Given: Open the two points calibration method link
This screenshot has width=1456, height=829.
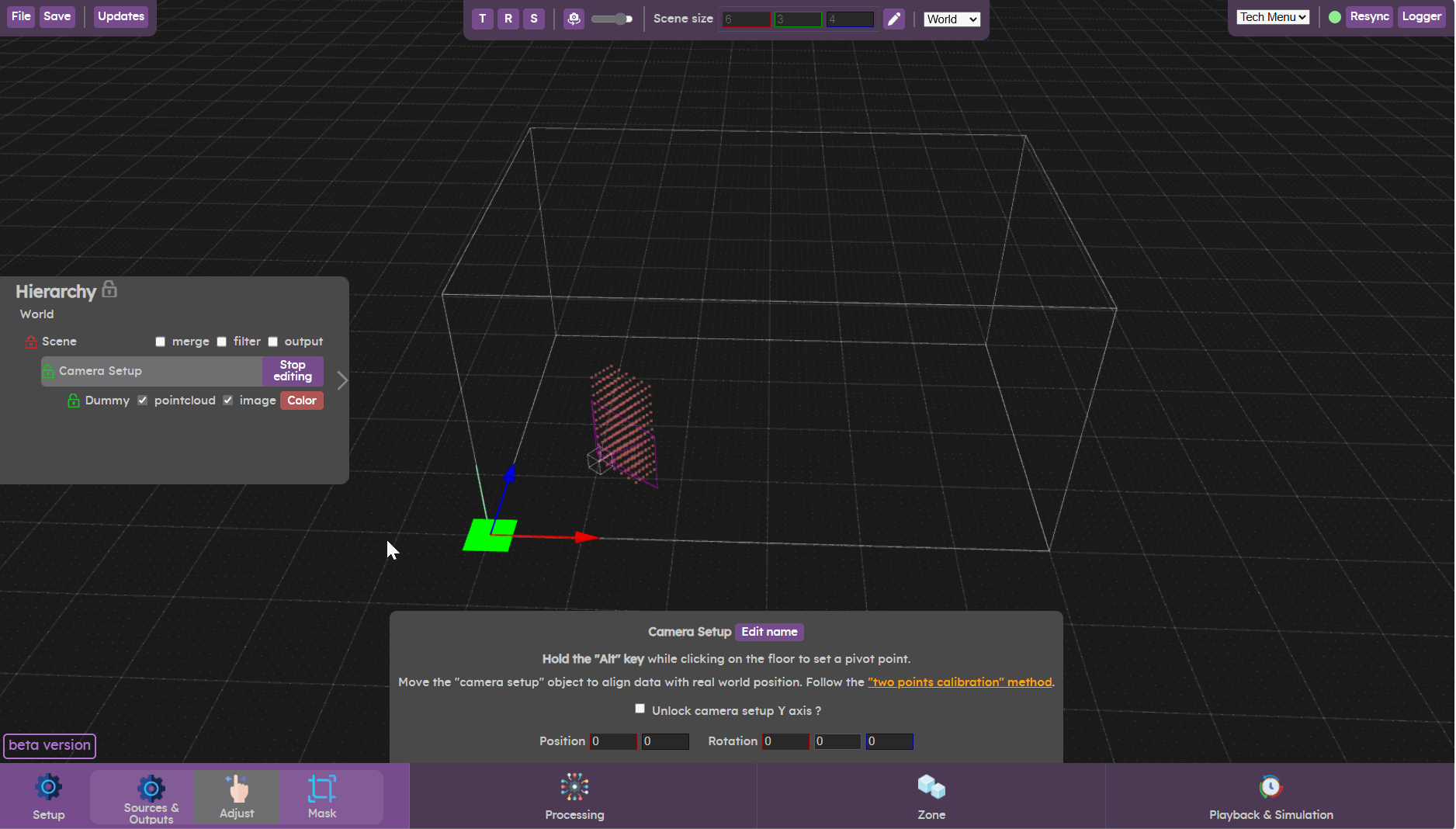Looking at the screenshot, I should [x=960, y=682].
